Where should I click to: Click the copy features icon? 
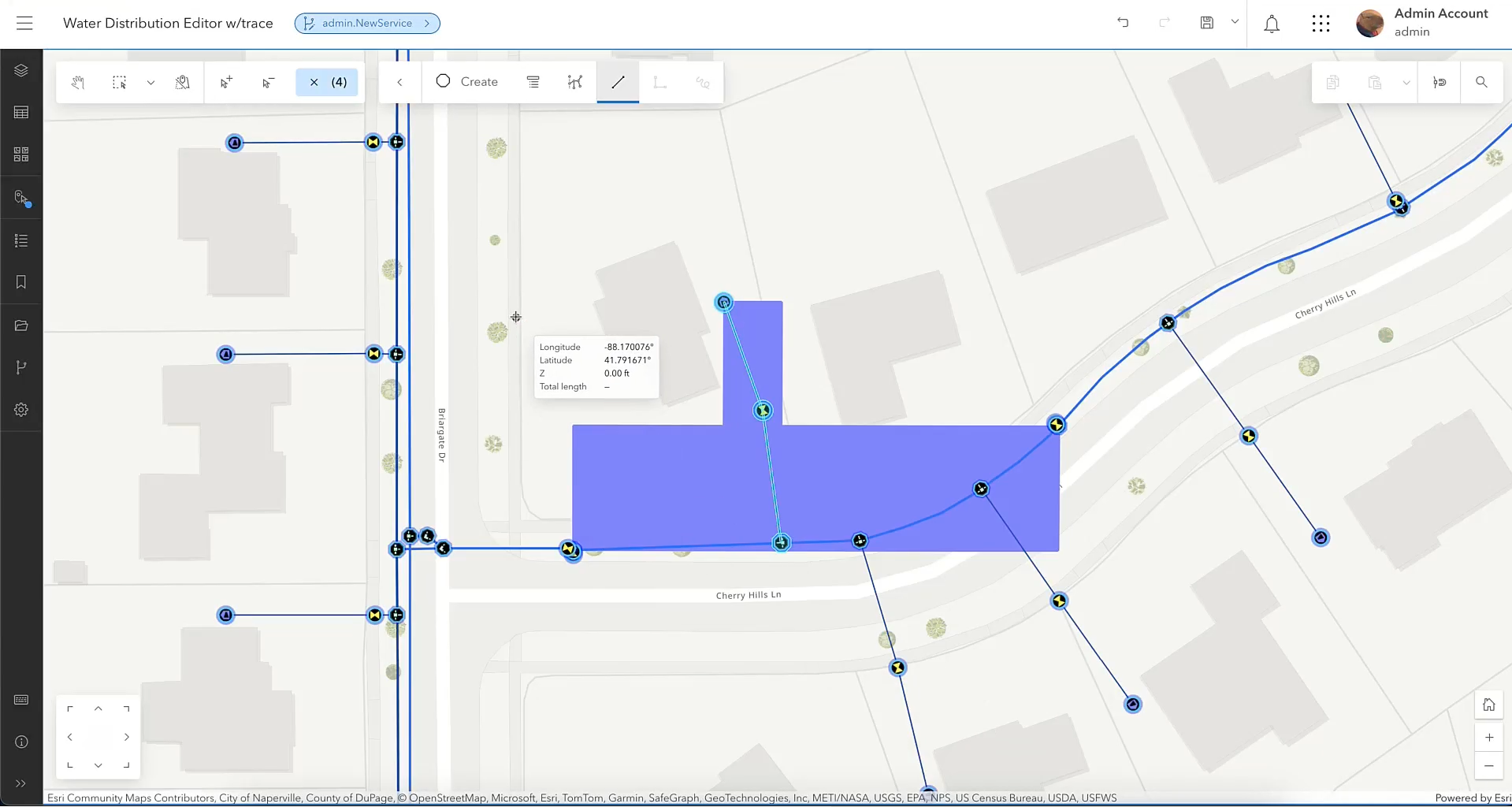(1332, 82)
